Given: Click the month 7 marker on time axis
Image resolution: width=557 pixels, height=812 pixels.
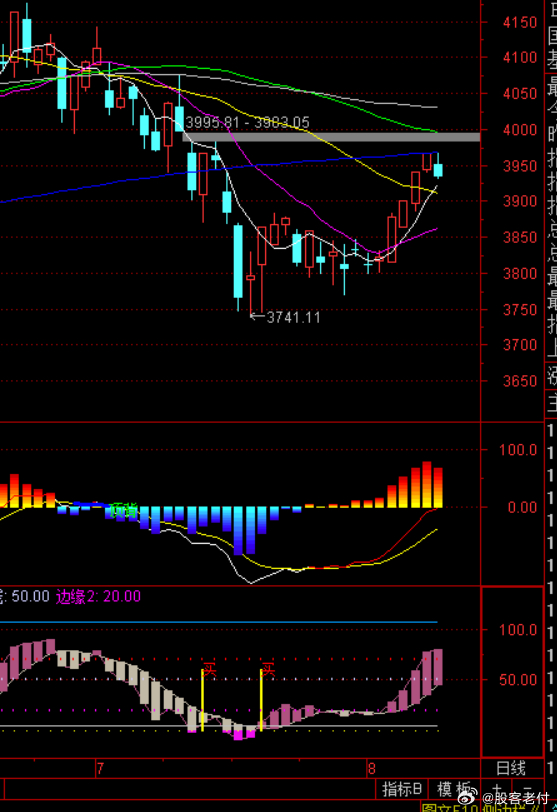Looking at the screenshot, I should [100, 768].
